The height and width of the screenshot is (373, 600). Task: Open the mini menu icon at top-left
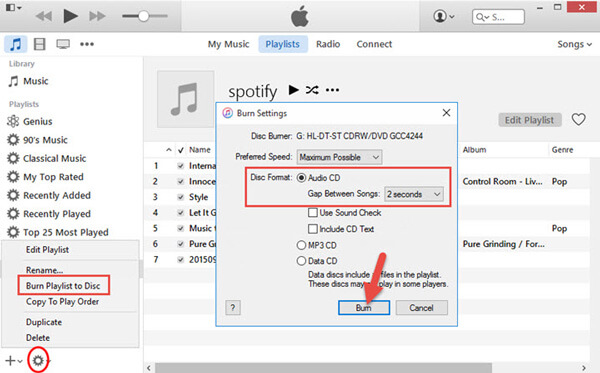pos(14,8)
